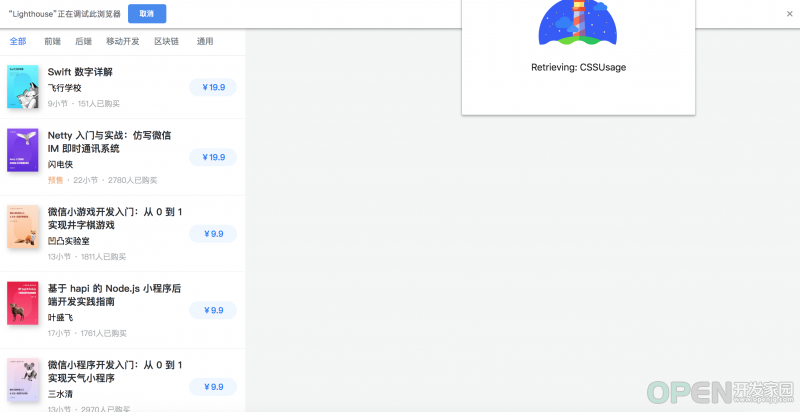Switch to the 前端 tab
Viewport: 800px width, 412px height.
[x=52, y=41]
